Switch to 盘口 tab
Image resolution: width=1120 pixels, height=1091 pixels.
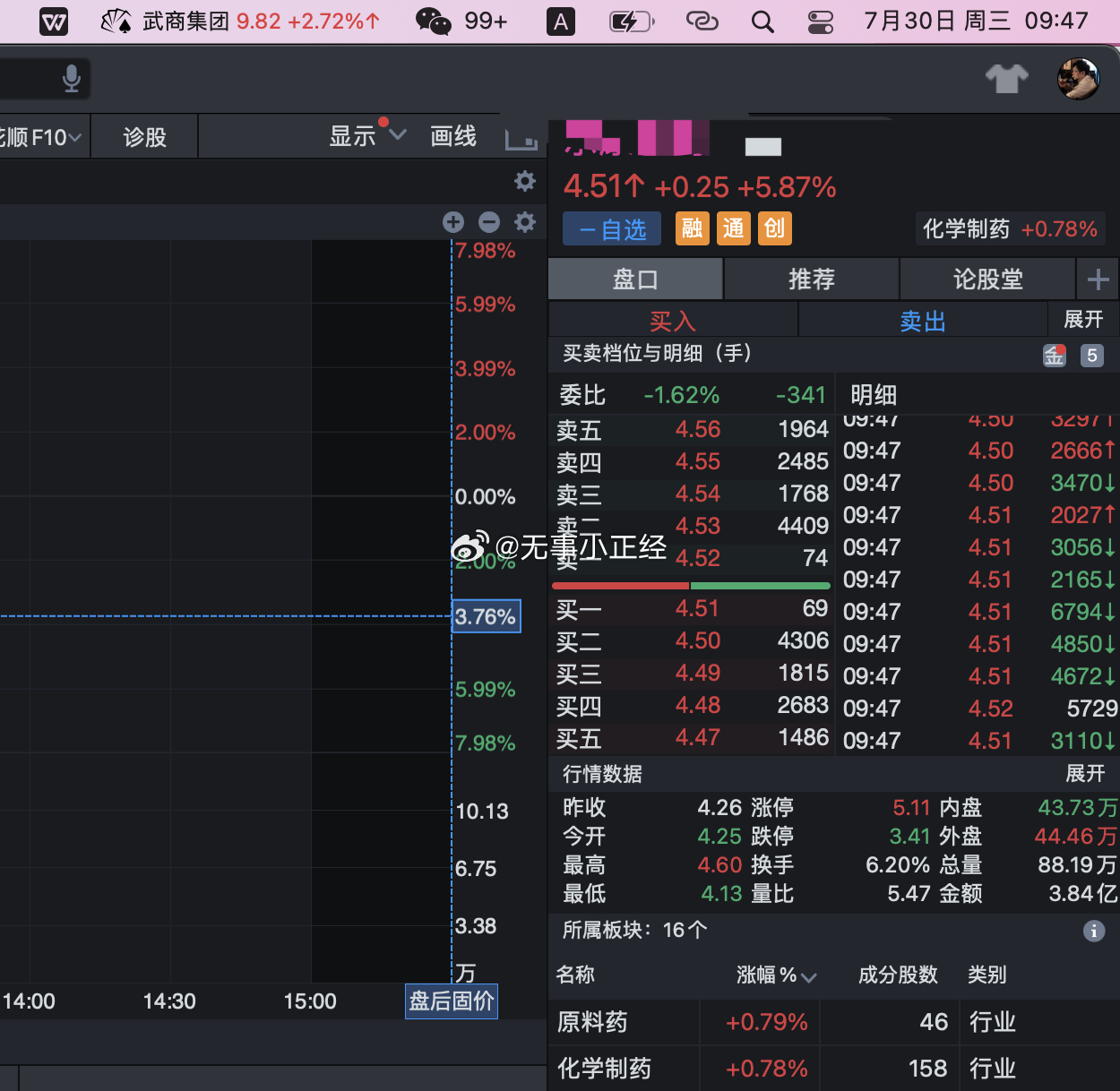[635, 279]
